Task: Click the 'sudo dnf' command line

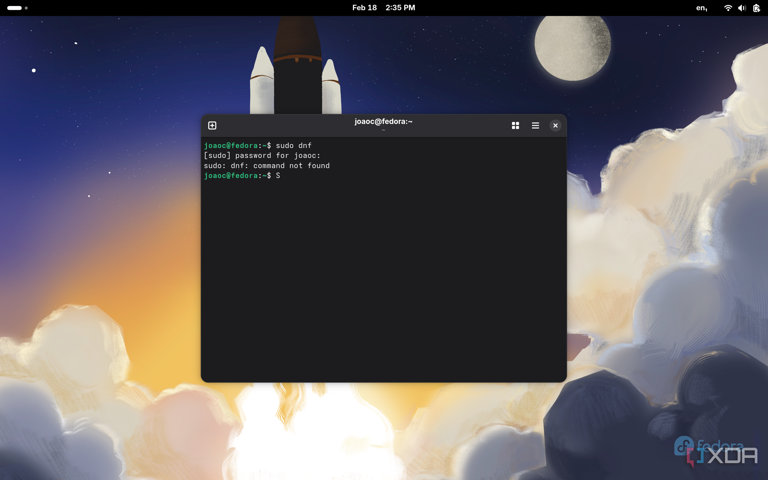Action: [258, 145]
